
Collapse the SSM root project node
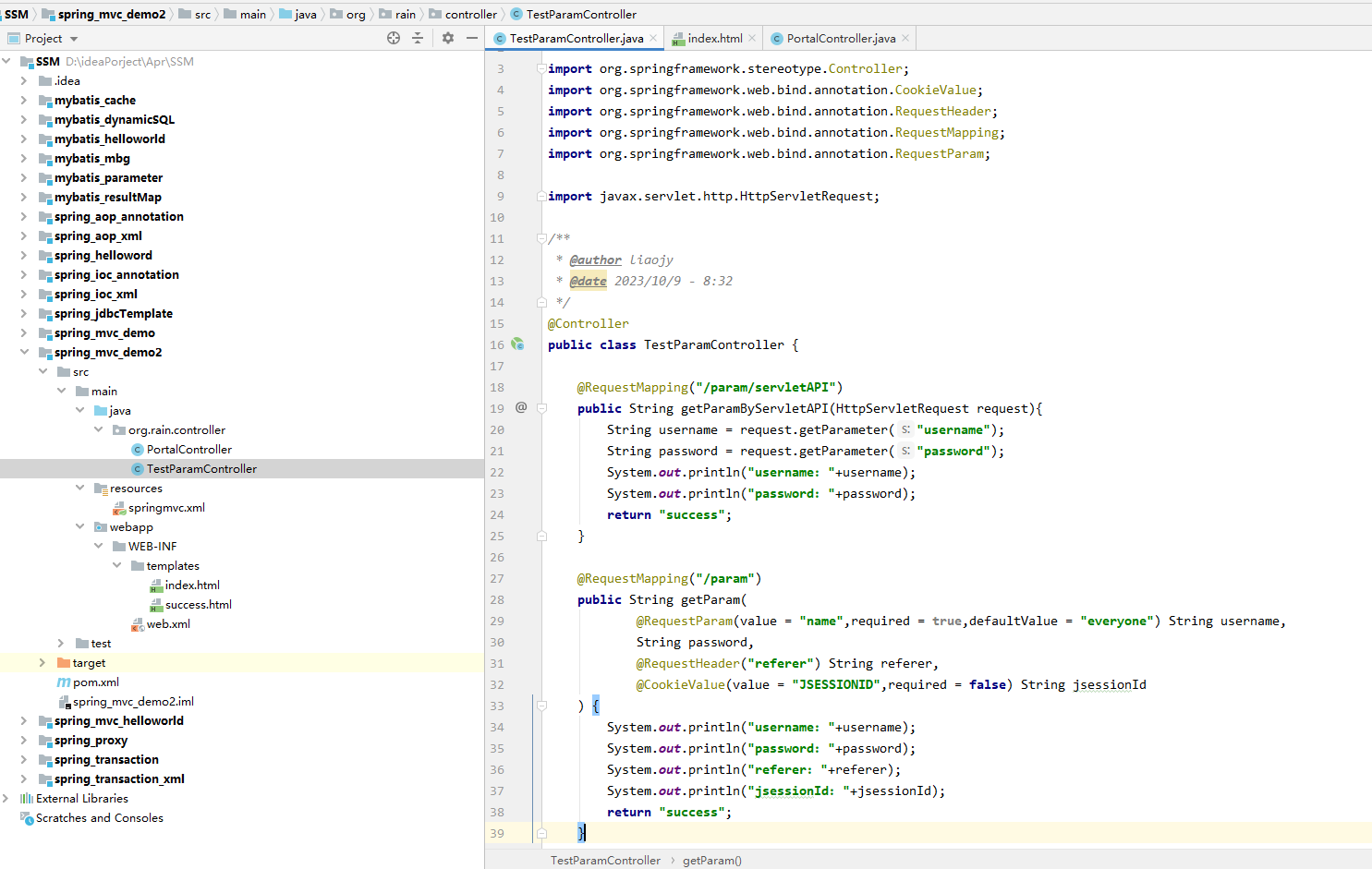tap(6, 62)
